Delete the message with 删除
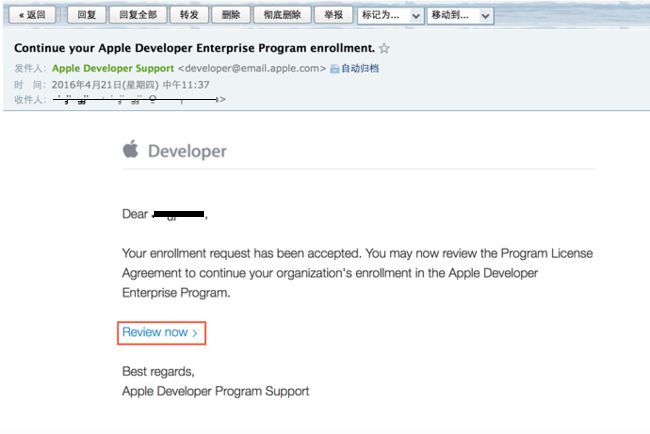The image size is (650, 434). [231, 15]
